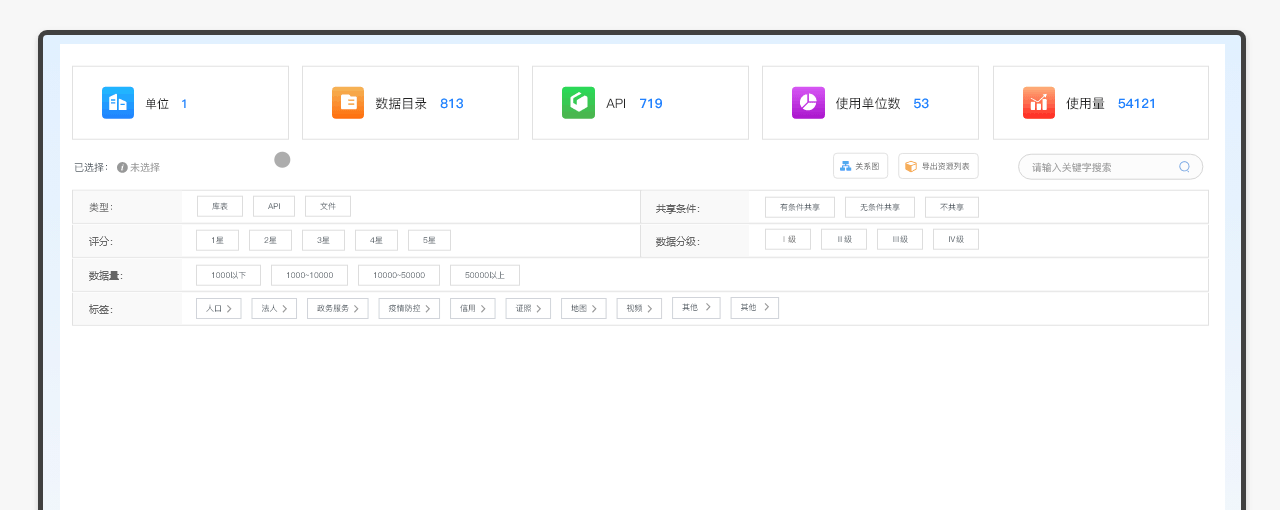The height and width of the screenshot is (510, 1280).
Task: Expand the 人口 tag
Action: [x=219, y=309]
